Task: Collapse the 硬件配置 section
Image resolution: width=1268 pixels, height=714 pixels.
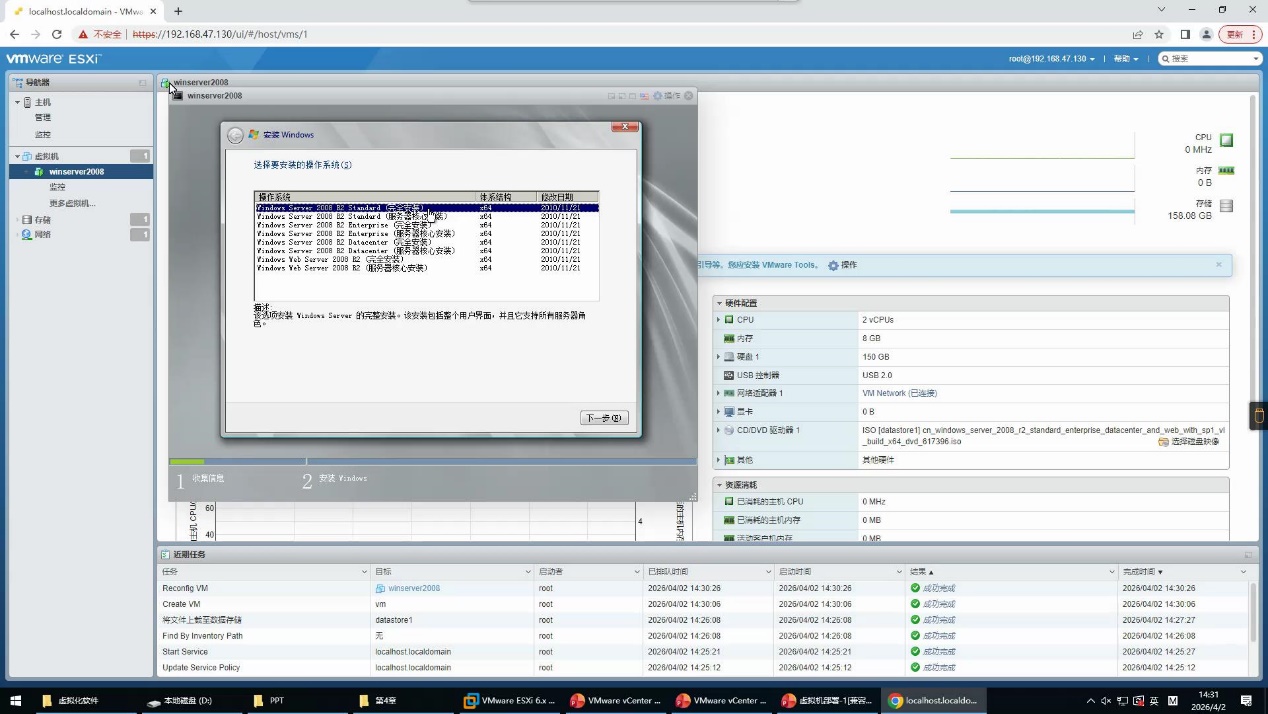Action: [719, 303]
